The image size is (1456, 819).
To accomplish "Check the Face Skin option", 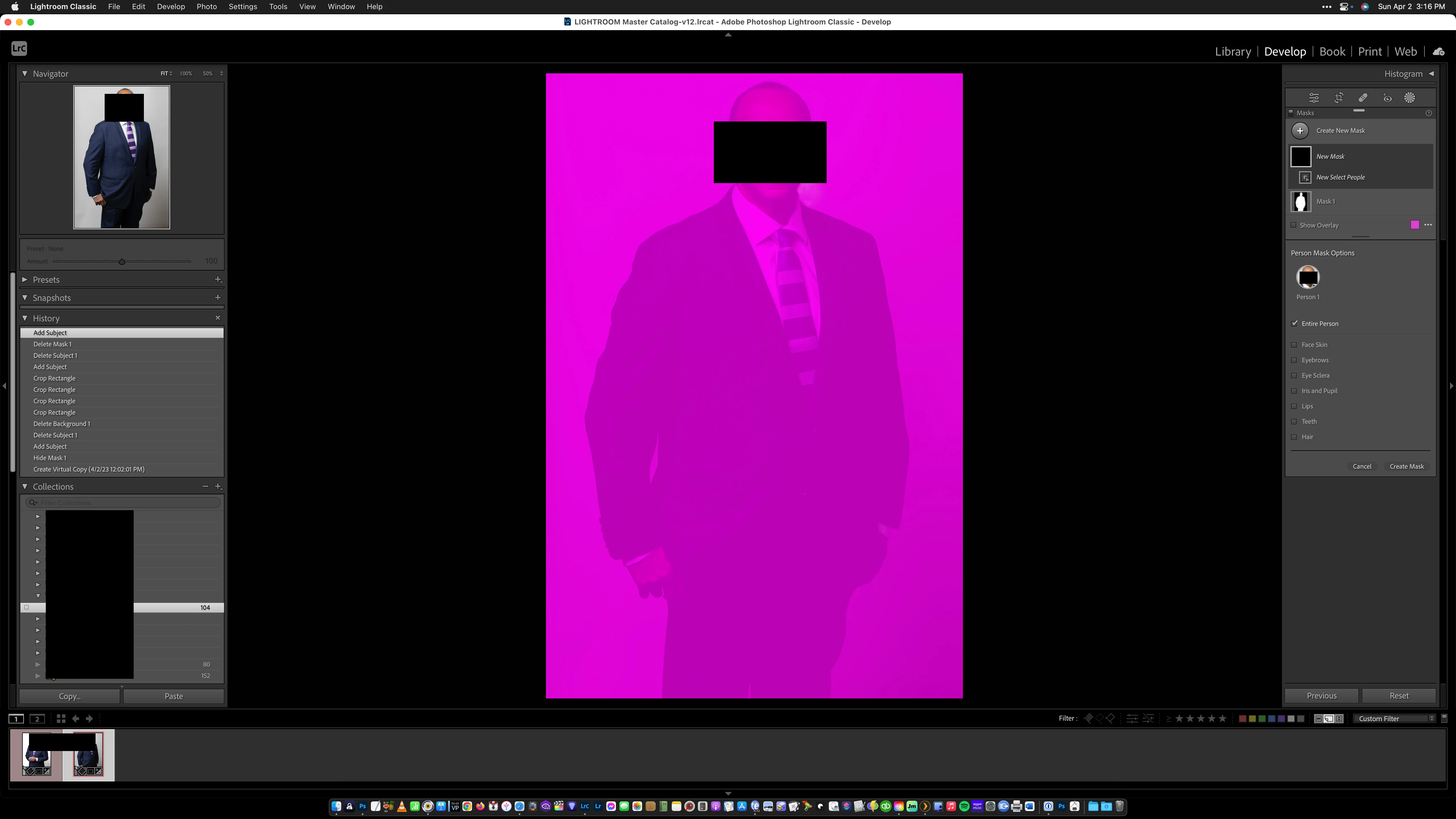I will pos(1294,345).
